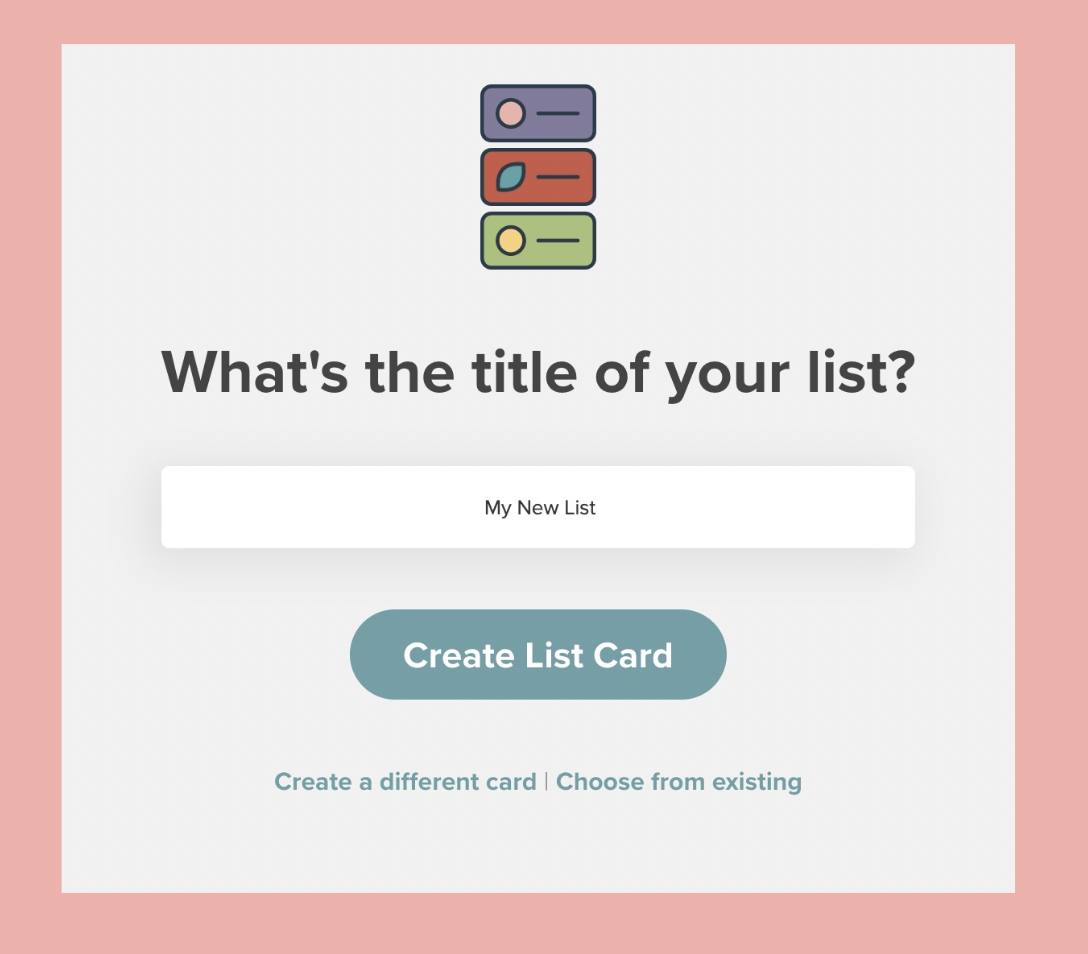1088x954 pixels.
Task: Click the pink circle on the purple card
Action: [x=511, y=113]
